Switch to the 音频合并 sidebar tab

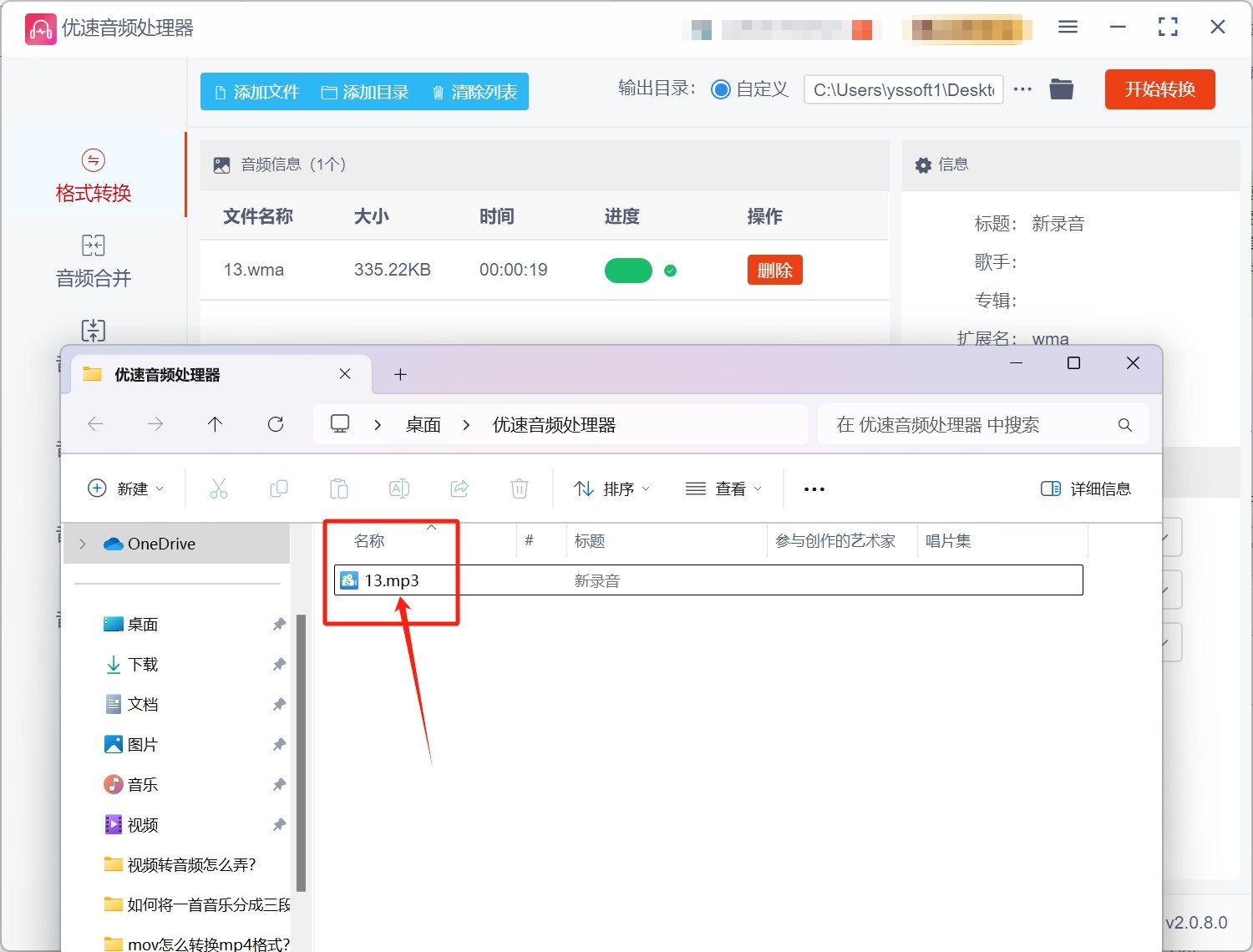click(93, 261)
